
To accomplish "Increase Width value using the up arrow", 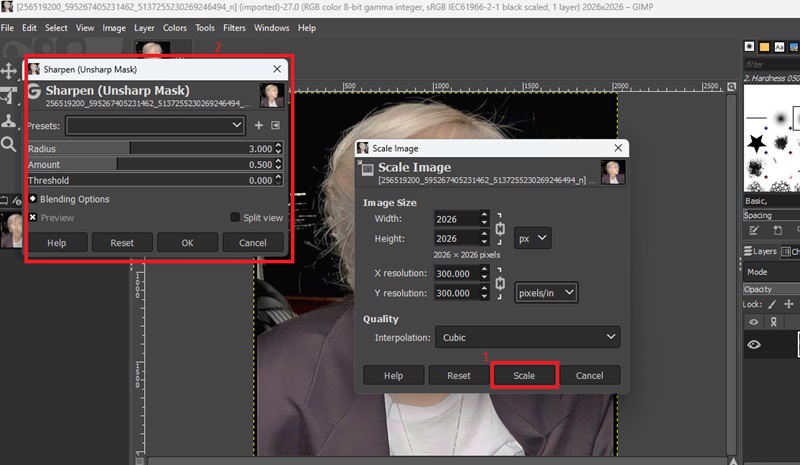I will (x=484, y=215).
